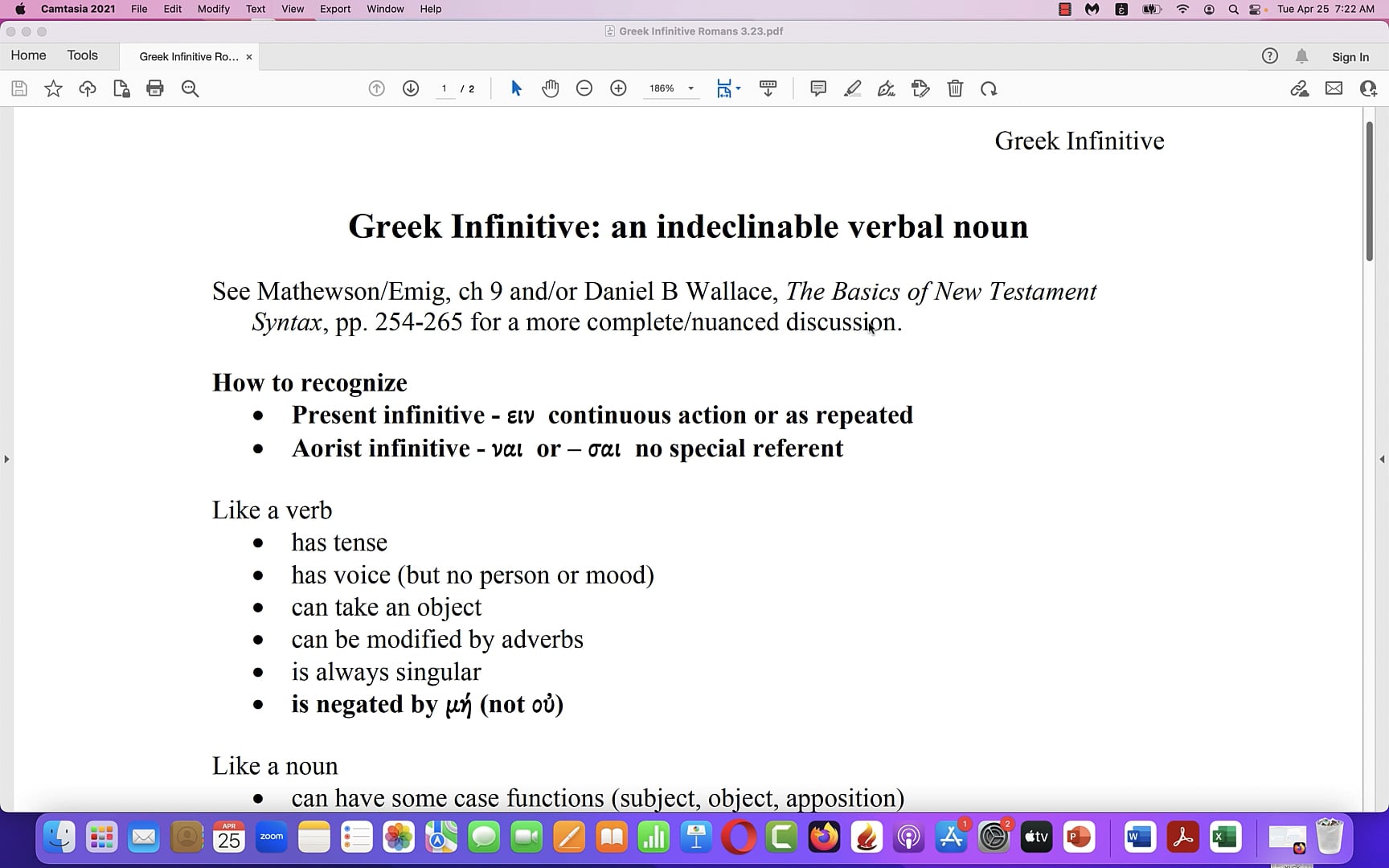Save the PDF file
Viewport: 1389px width, 868px height.
[x=18, y=88]
